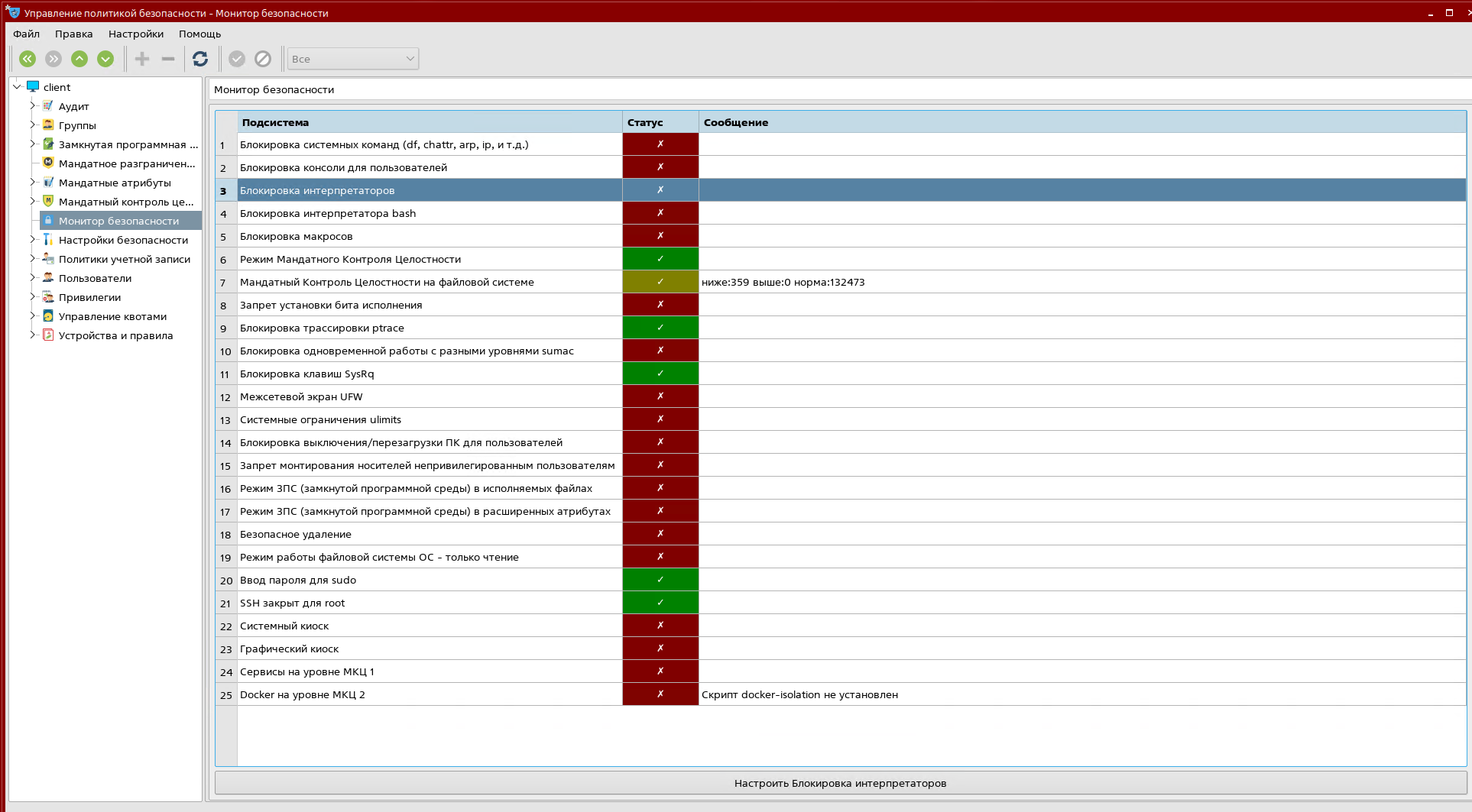Open the Настройки menu

point(136,34)
